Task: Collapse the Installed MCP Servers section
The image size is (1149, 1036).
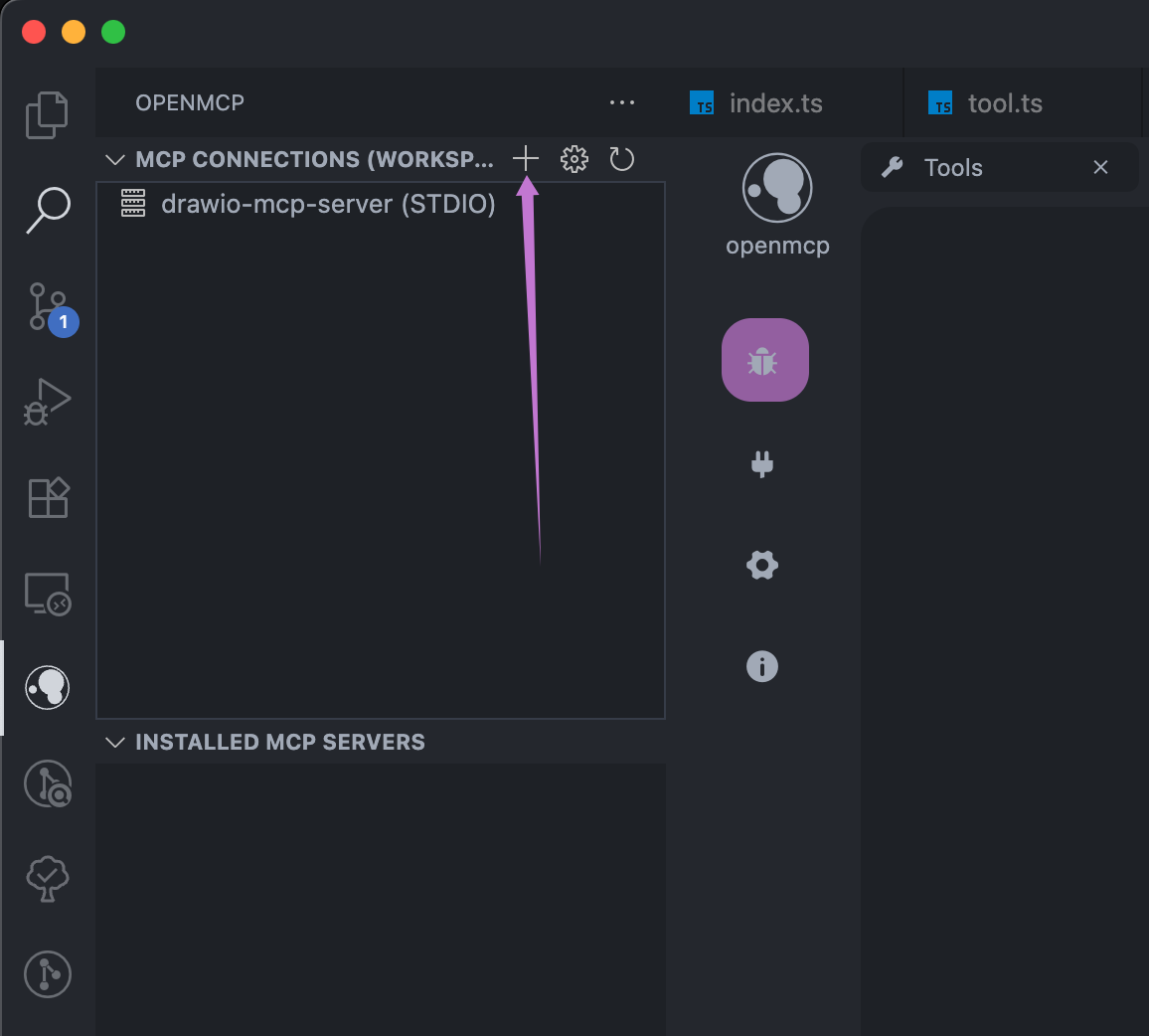Action: 115,743
